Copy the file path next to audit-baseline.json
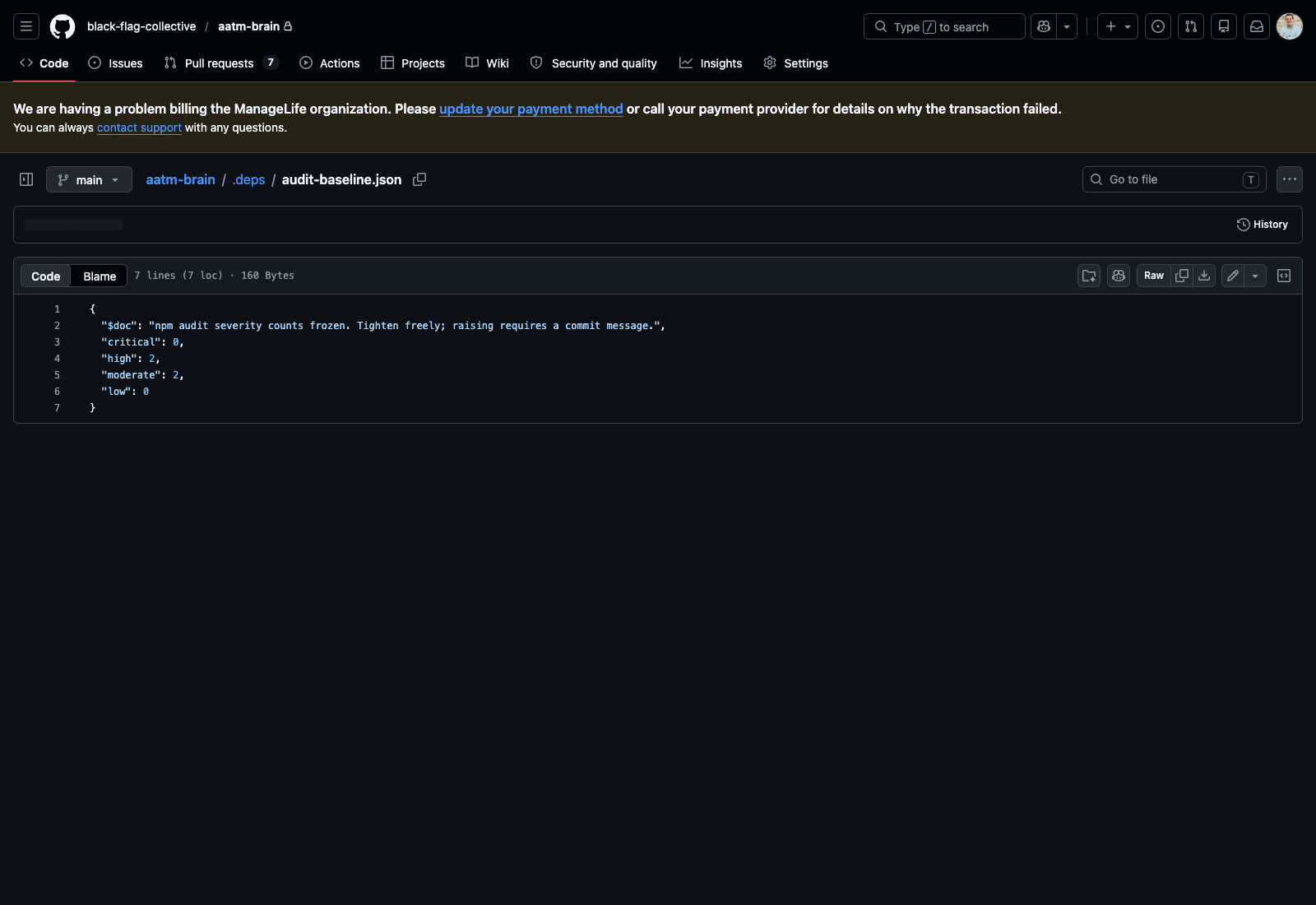Screen dimensions: 1316x905 tap(419, 179)
